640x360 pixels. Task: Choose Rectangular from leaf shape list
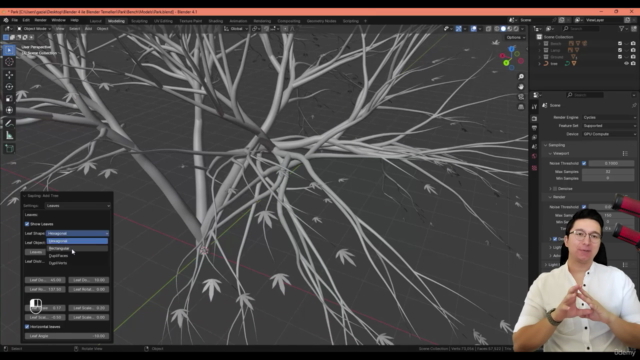(78, 248)
